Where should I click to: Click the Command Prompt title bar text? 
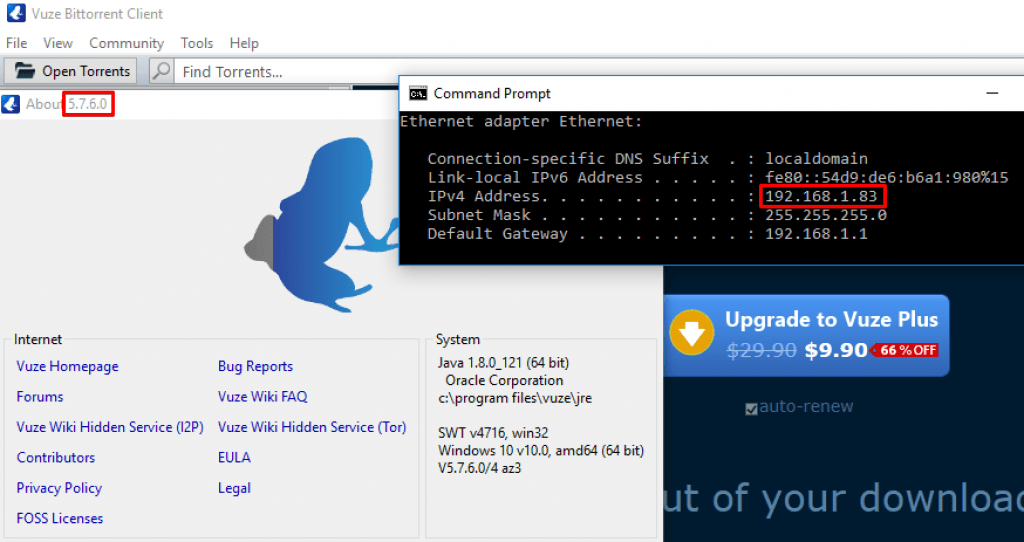[492, 93]
